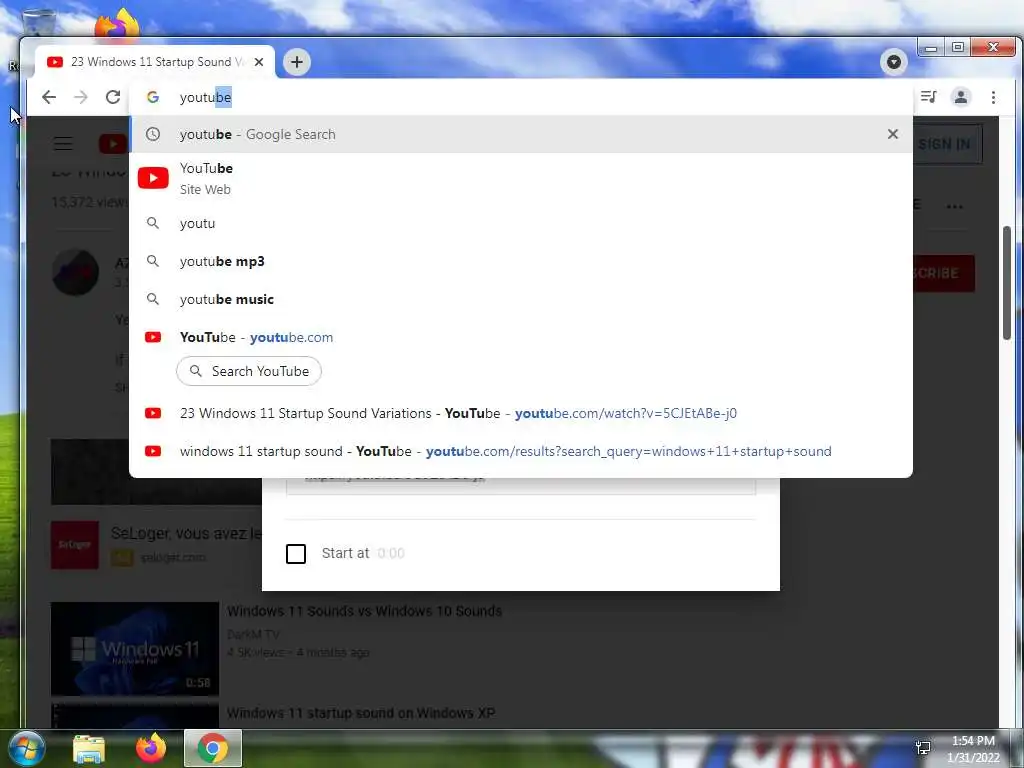Click the forward navigation arrow
The width and height of the screenshot is (1024, 768).
coord(80,97)
